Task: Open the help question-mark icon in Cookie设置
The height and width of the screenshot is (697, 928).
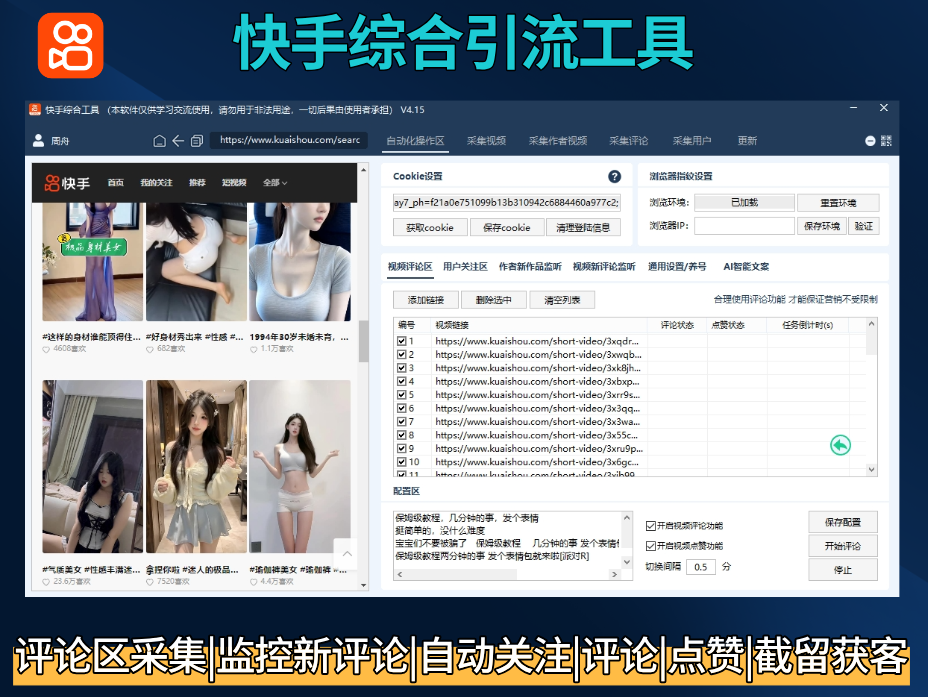Action: (615, 176)
